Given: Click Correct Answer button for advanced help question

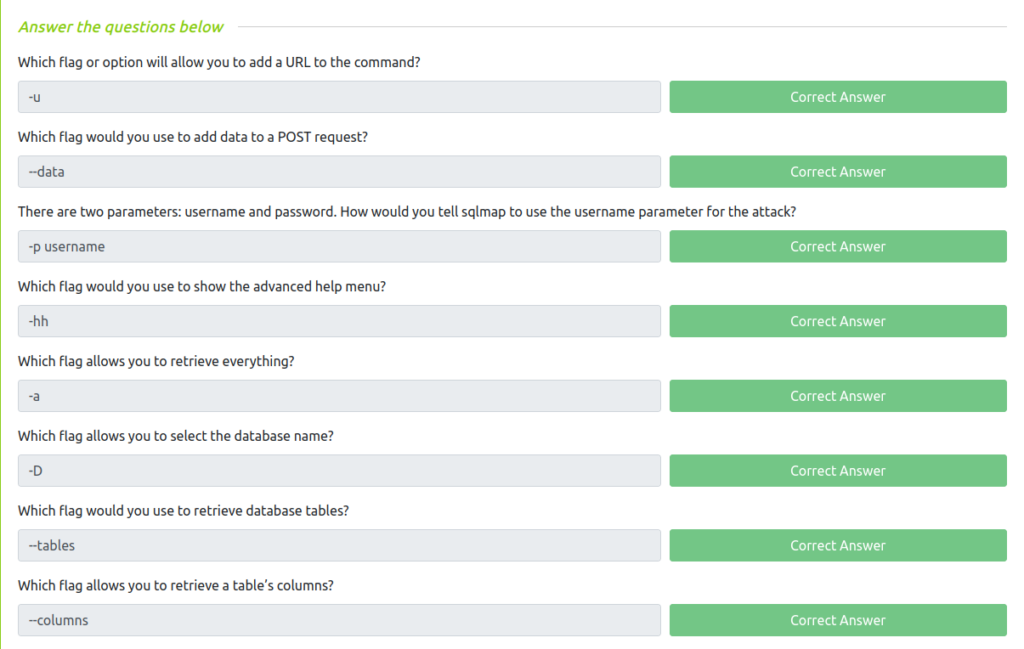Looking at the screenshot, I should tap(838, 321).
